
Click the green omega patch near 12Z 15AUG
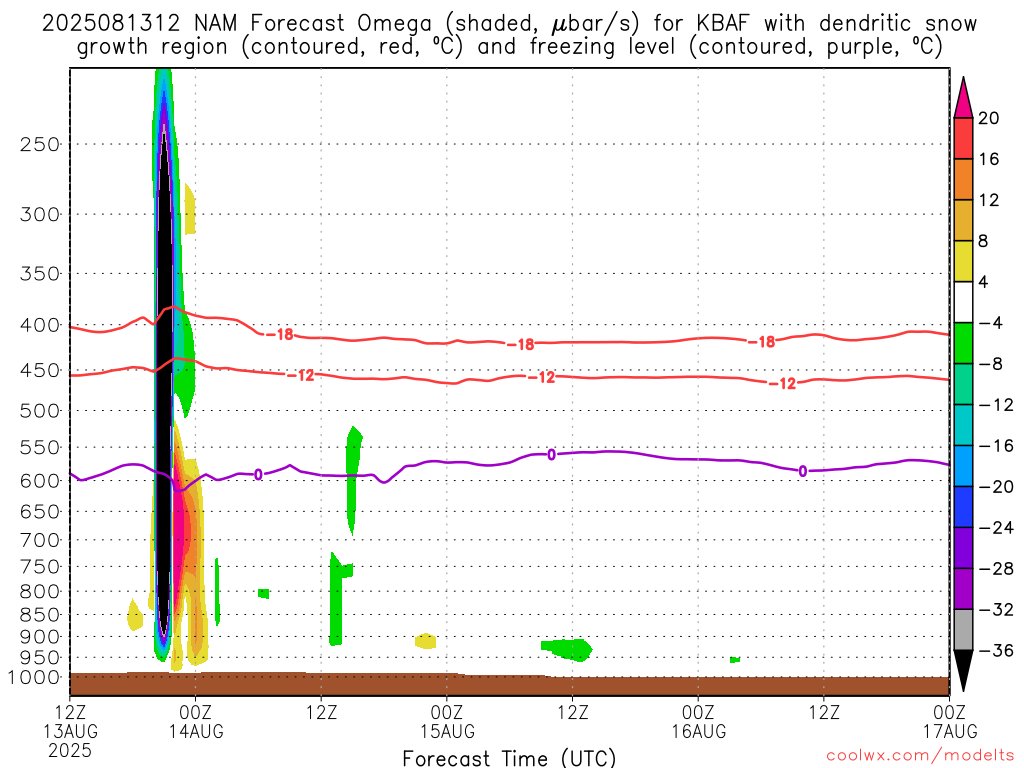pos(567,649)
